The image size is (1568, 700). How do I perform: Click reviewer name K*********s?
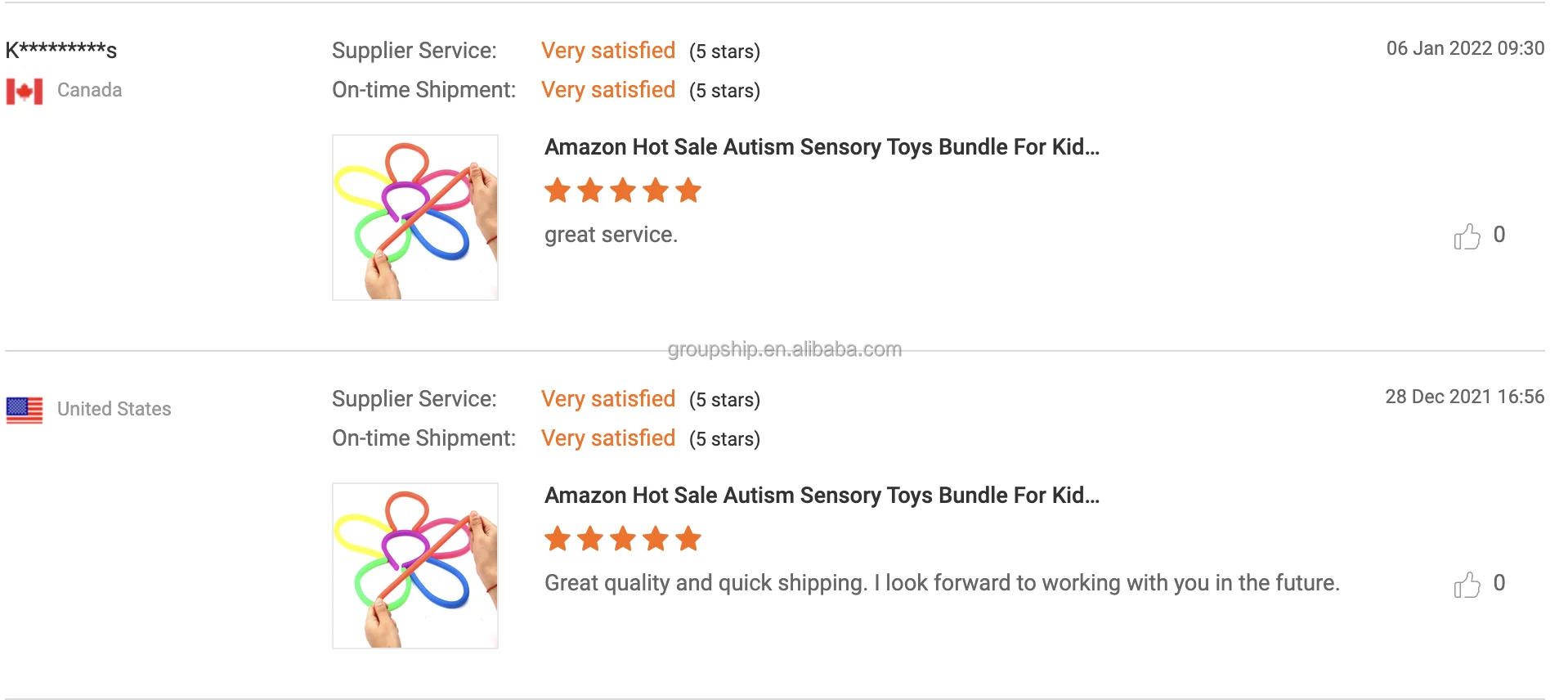coord(61,51)
